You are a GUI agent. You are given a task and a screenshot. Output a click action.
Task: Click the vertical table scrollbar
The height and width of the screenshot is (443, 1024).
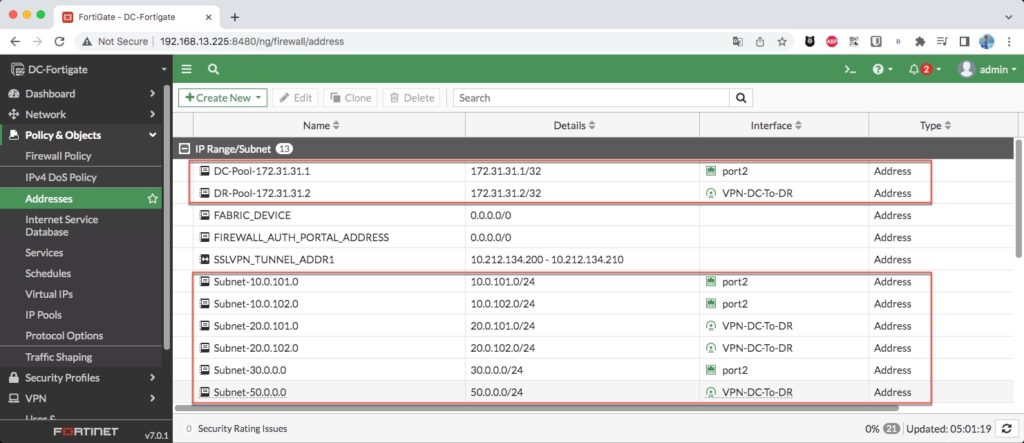(x=1018, y=198)
